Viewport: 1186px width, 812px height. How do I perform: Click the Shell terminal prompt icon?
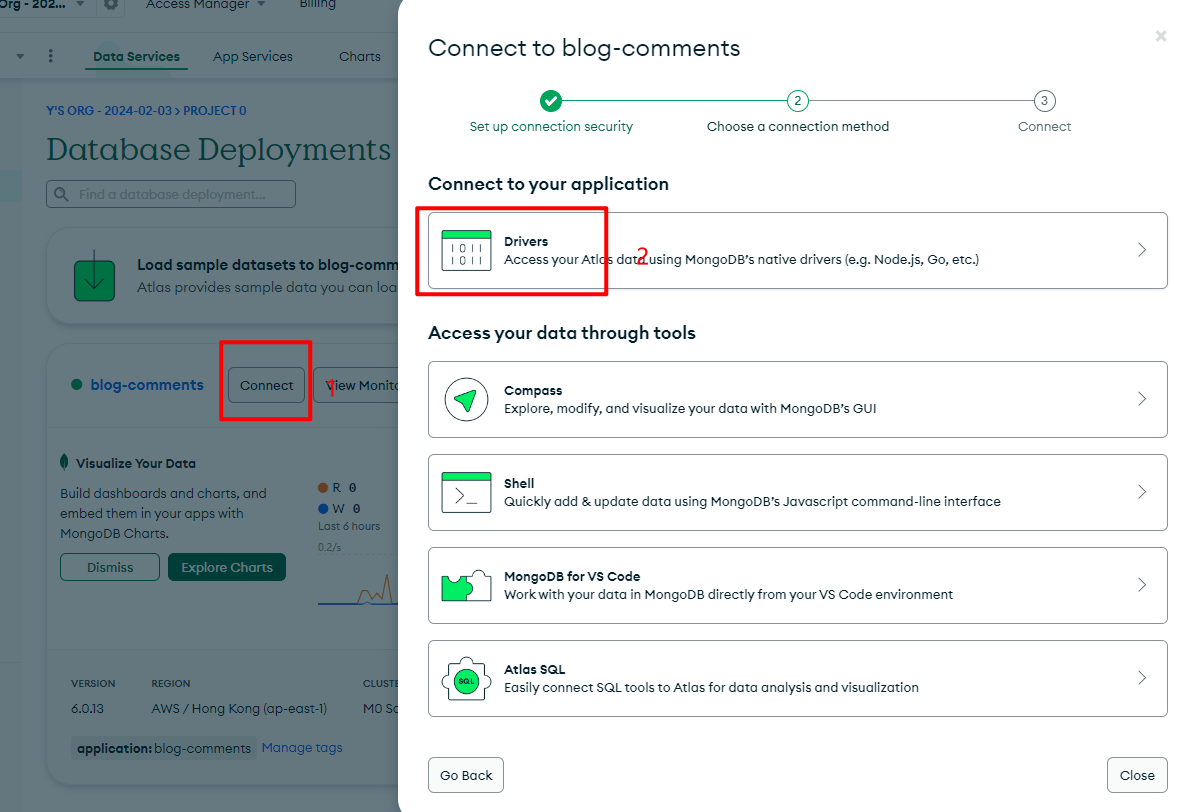[466, 492]
